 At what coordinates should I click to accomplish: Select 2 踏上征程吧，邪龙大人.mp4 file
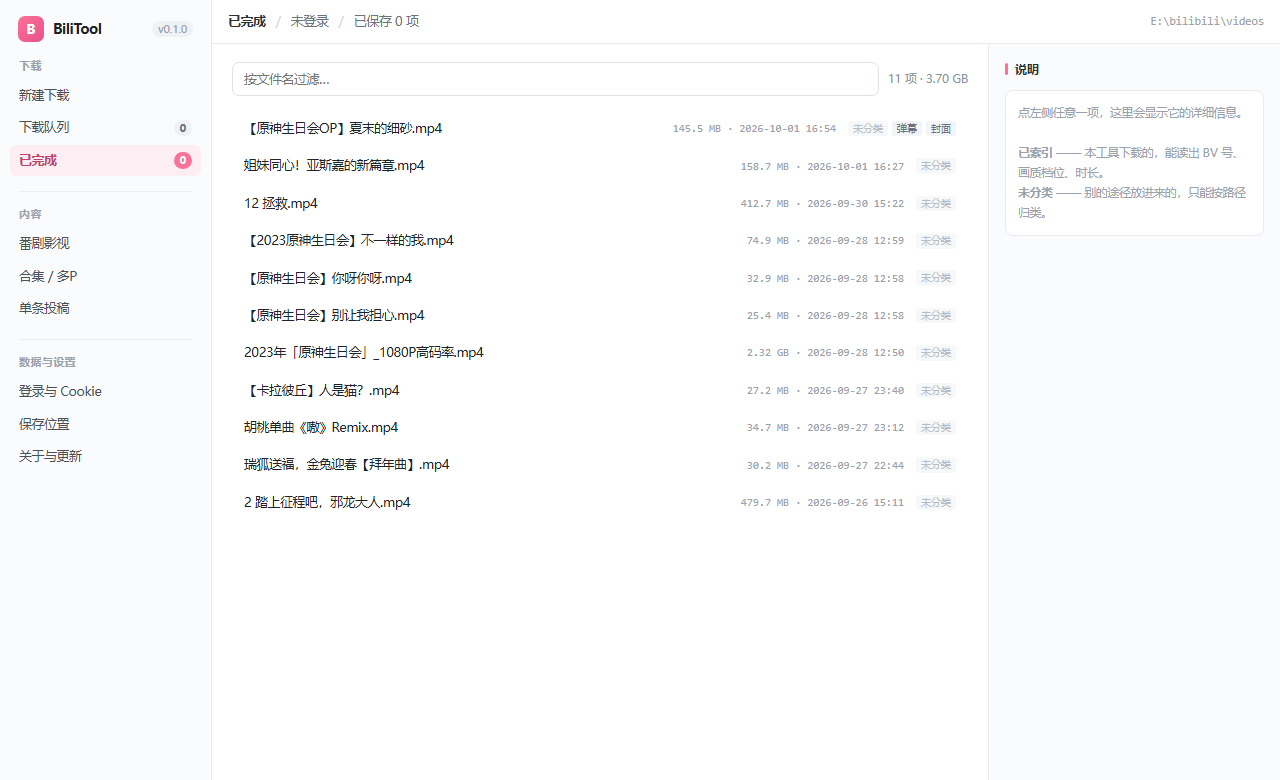click(x=598, y=502)
